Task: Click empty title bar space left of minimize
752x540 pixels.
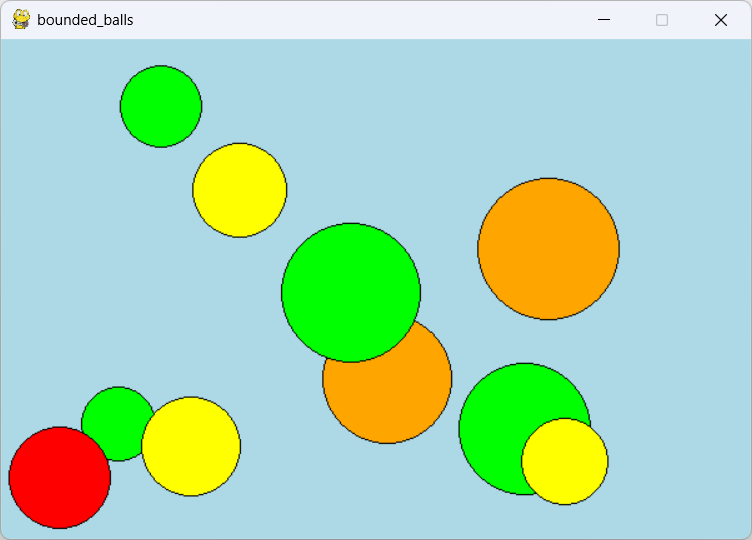Action: [400, 20]
